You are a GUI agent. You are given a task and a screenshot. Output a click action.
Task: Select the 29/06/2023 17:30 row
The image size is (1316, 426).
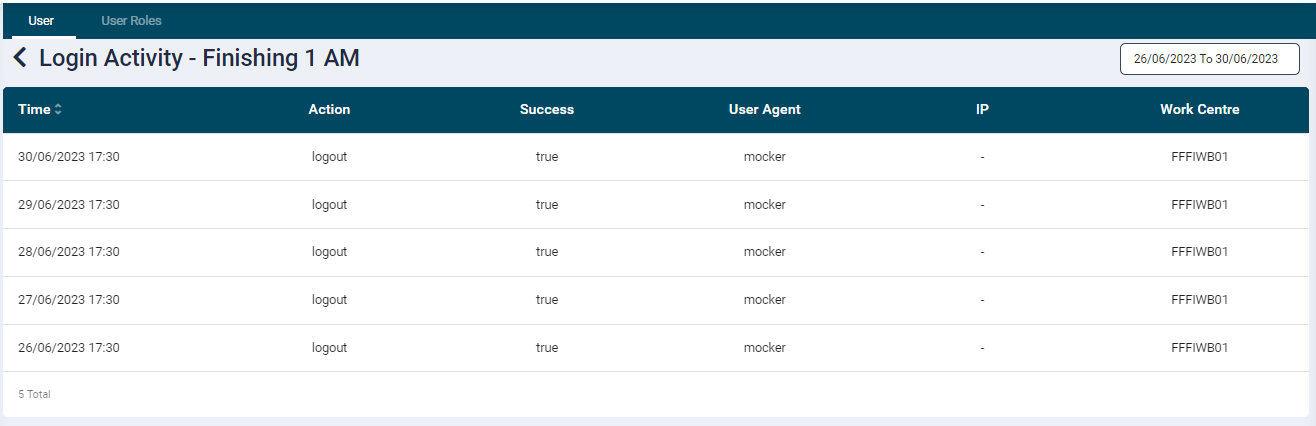[69, 205]
